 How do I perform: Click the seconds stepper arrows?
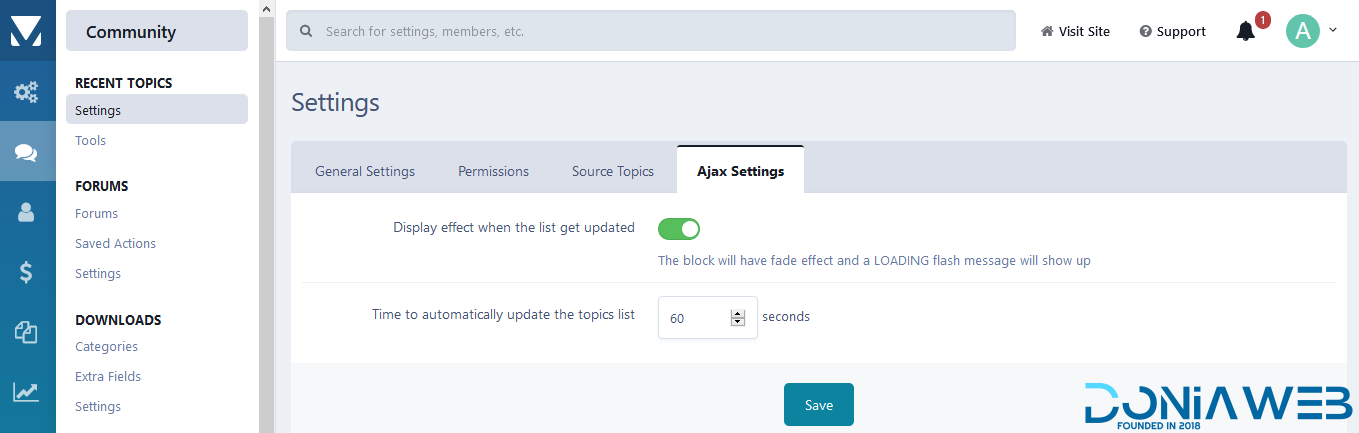click(x=738, y=318)
